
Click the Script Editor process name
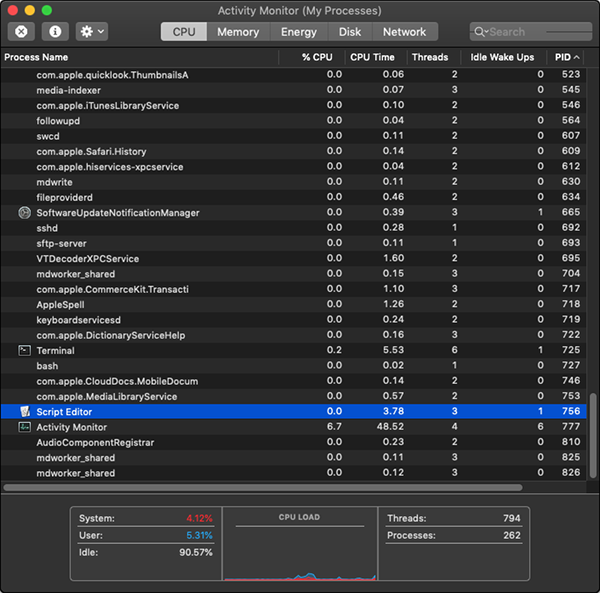click(64, 412)
